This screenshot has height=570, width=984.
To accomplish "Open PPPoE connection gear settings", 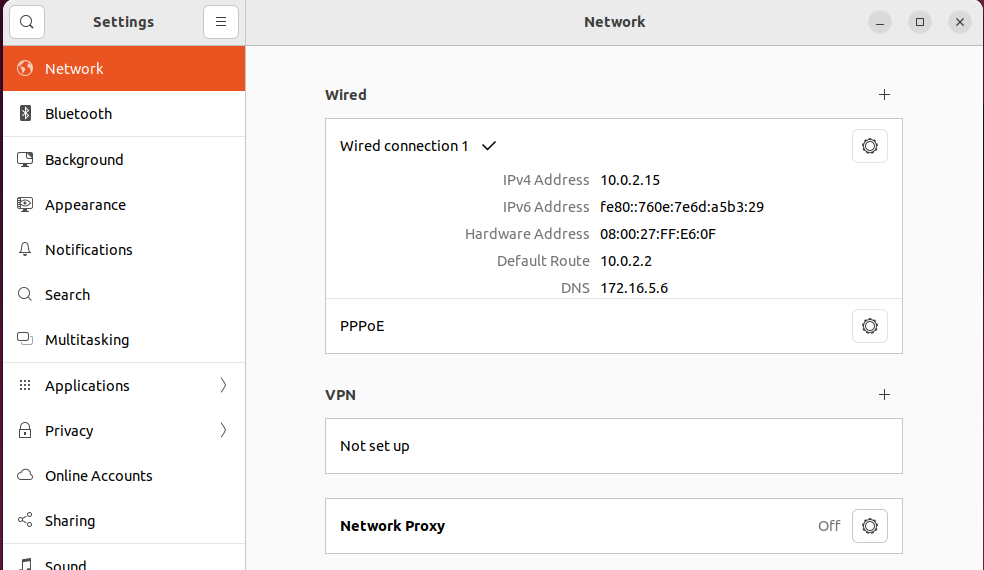I will [869, 326].
